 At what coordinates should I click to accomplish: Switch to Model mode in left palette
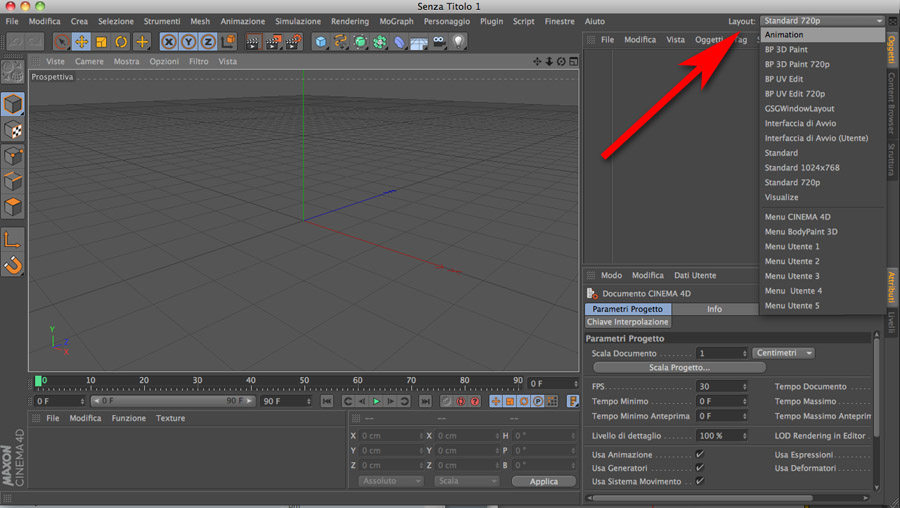pos(13,104)
